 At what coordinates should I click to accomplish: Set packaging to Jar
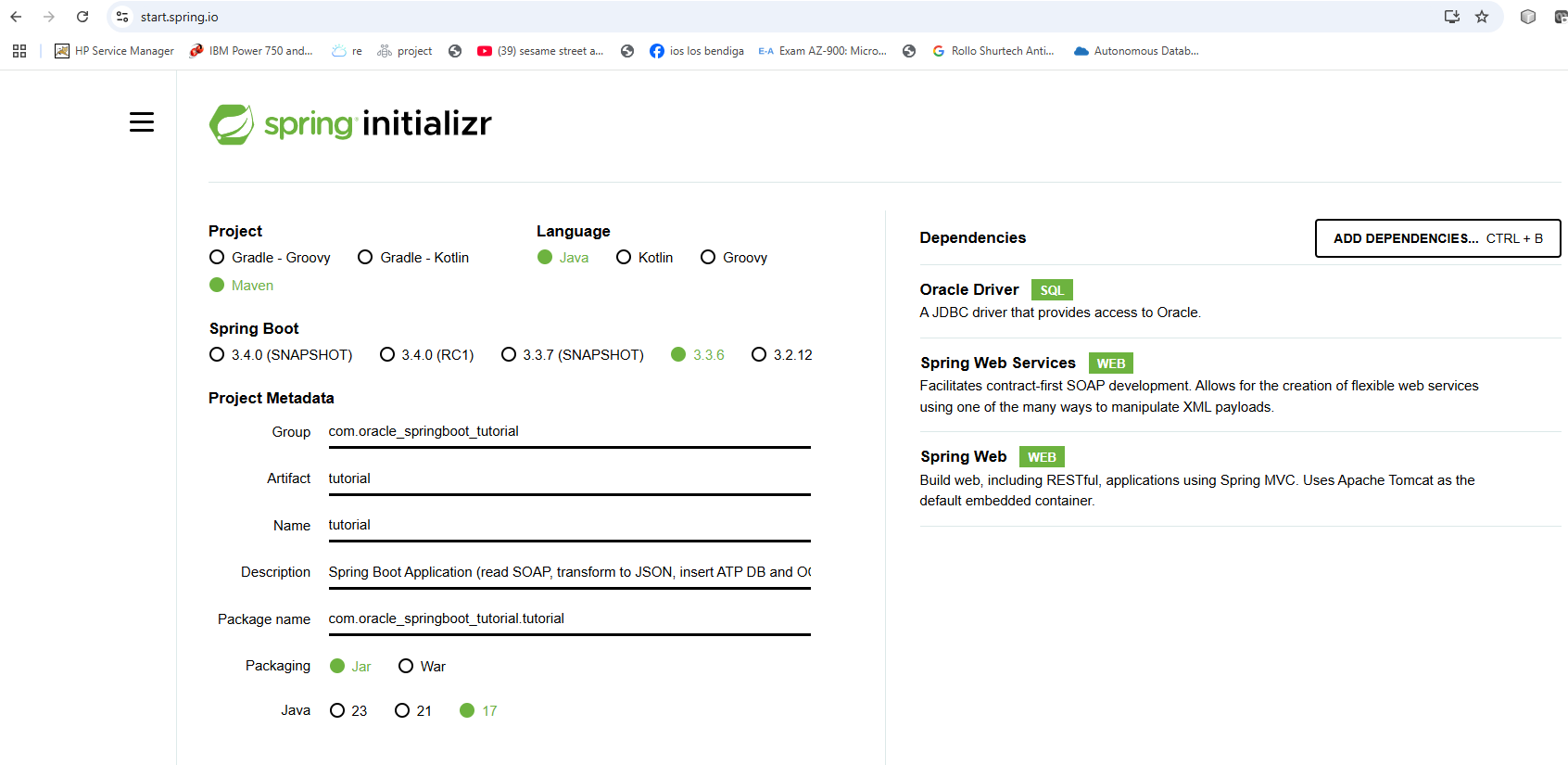(x=350, y=667)
